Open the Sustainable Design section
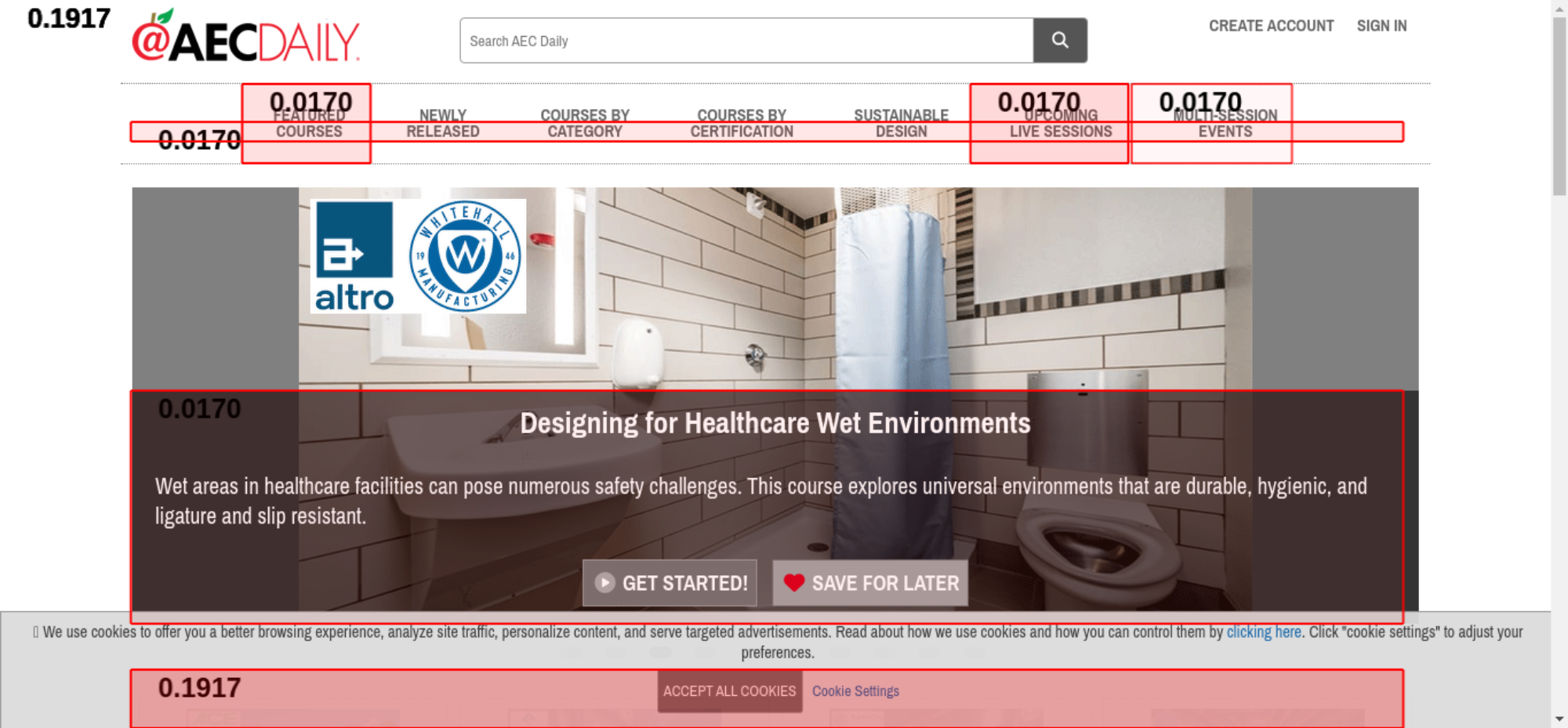The width and height of the screenshot is (1568, 728). coord(901,124)
